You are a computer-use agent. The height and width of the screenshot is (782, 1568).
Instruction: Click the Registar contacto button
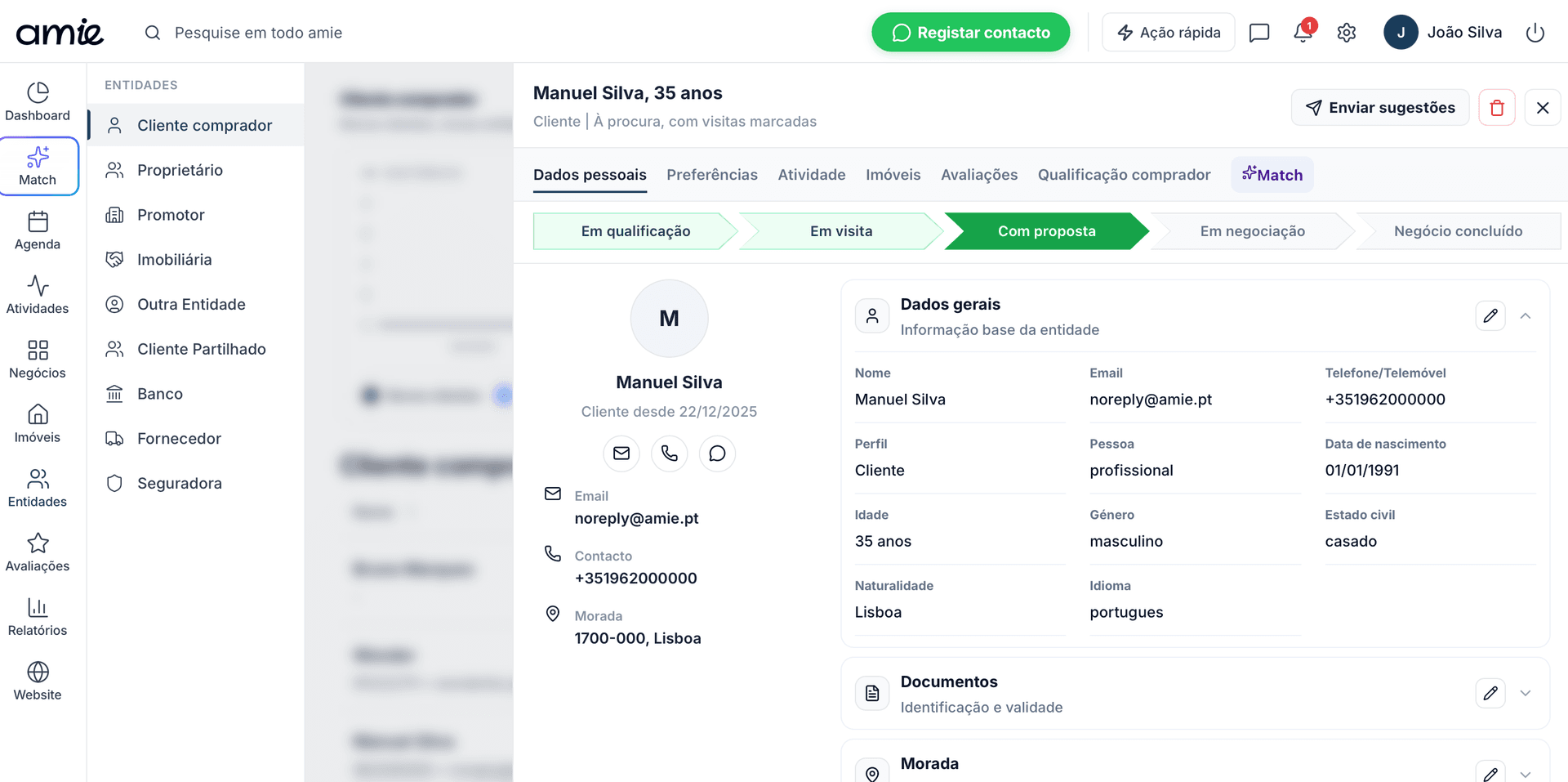[x=970, y=33]
